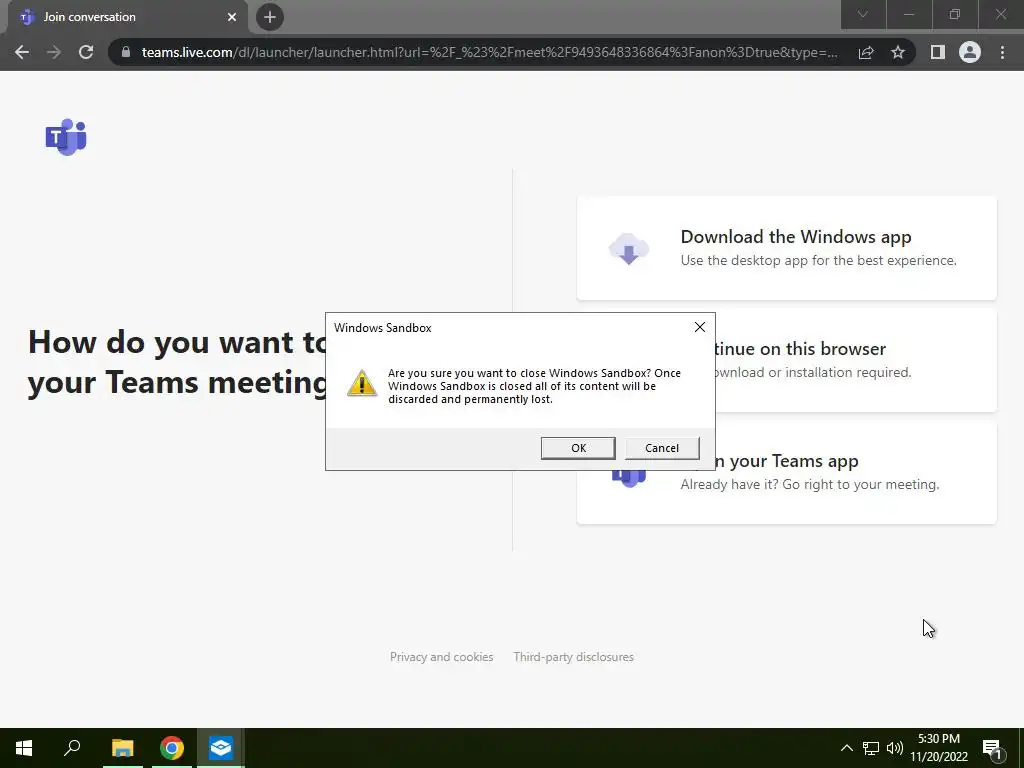The height and width of the screenshot is (768, 1024).
Task: Open Chrome profile avatar menu
Action: click(970, 52)
